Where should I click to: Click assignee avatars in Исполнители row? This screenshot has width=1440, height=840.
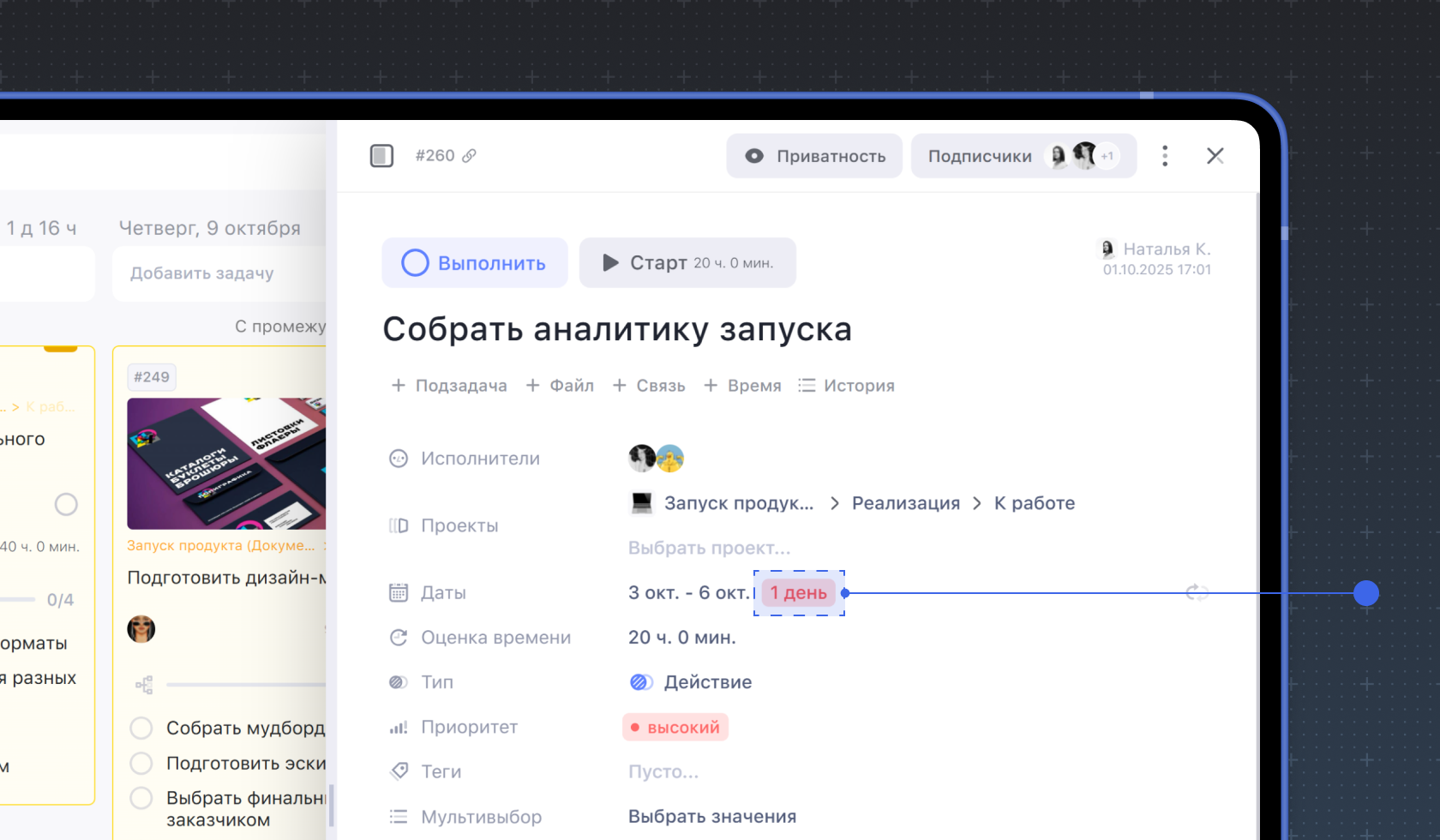click(x=656, y=459)
